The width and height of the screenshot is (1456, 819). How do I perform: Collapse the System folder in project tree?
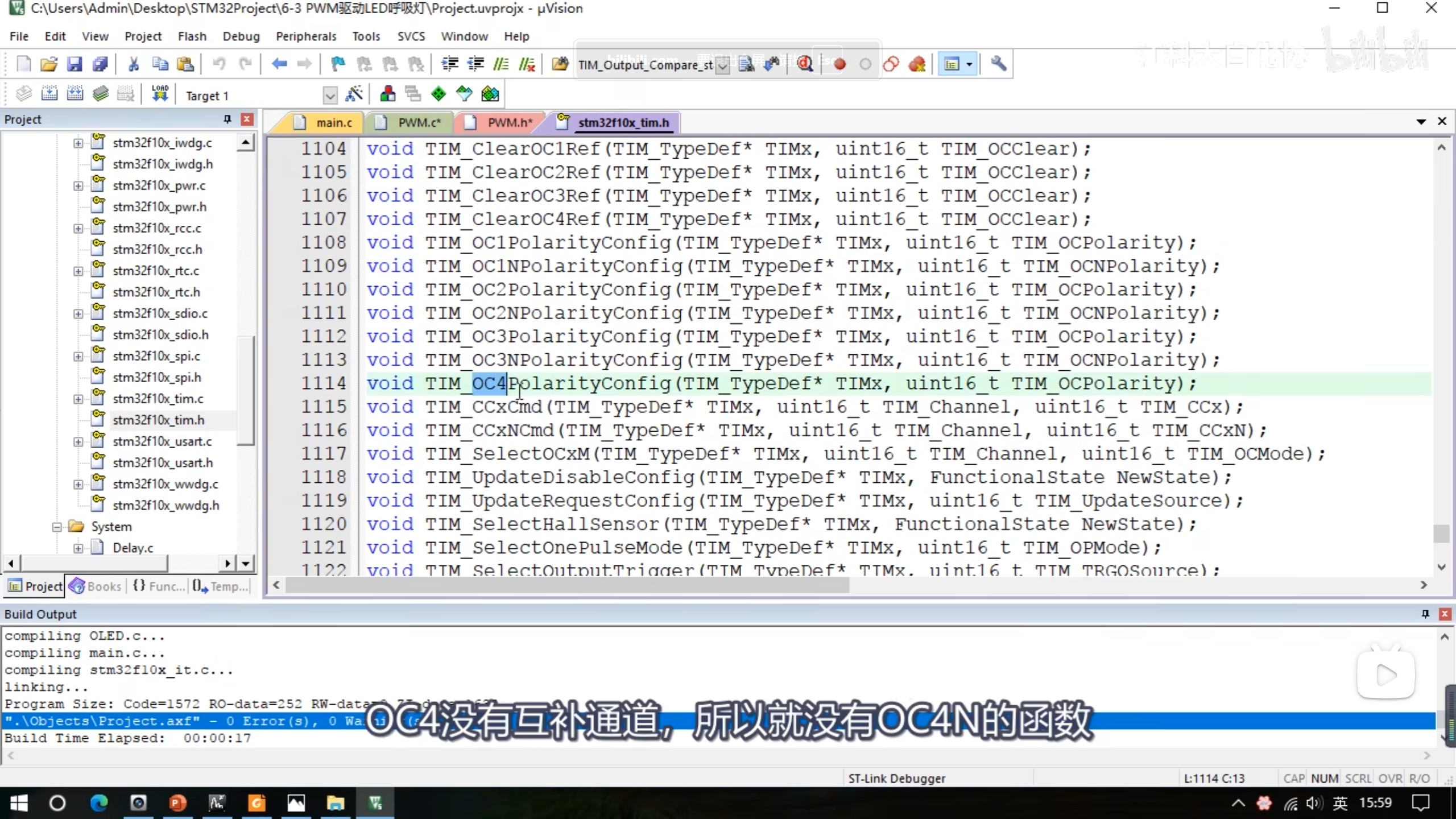click(57, 527)
